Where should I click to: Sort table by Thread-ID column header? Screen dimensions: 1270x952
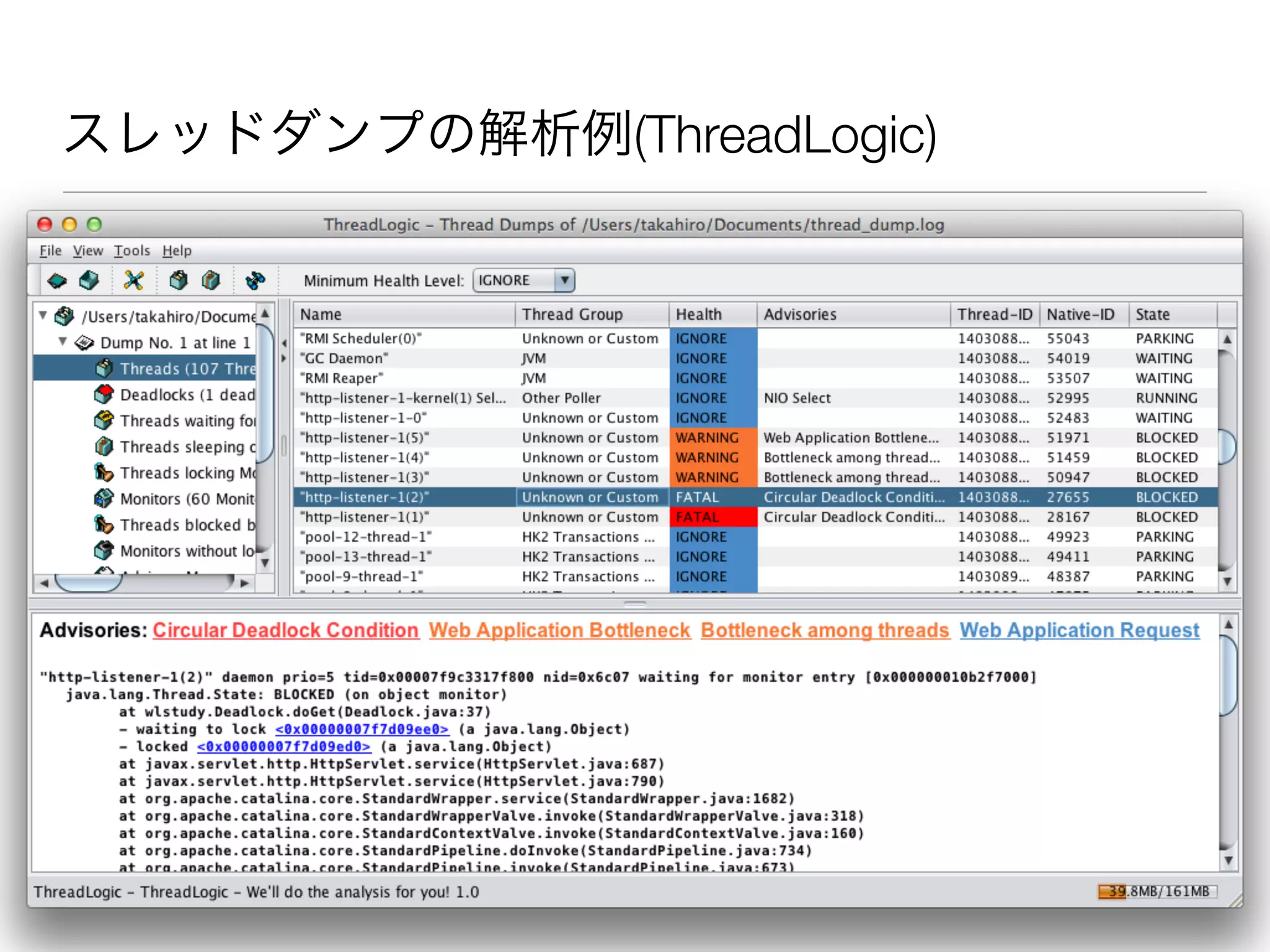(995, 315)
